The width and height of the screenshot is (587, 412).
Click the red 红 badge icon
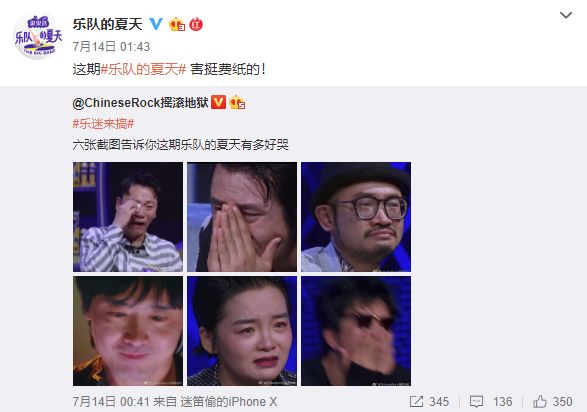(196, 25)
